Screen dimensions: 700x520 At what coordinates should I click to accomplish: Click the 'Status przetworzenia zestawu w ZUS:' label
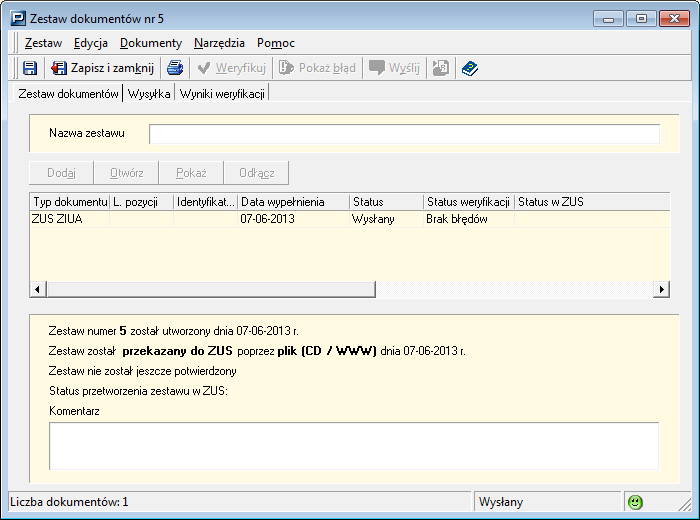(x=138, y=391)
